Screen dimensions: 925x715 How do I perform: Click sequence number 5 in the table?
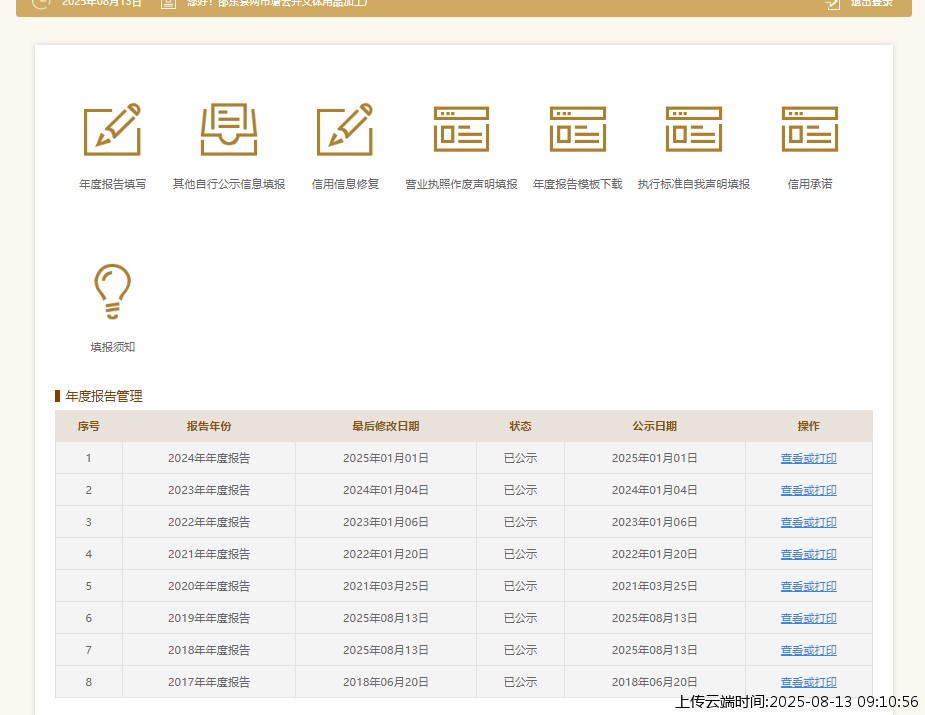(x=88, y=586)
